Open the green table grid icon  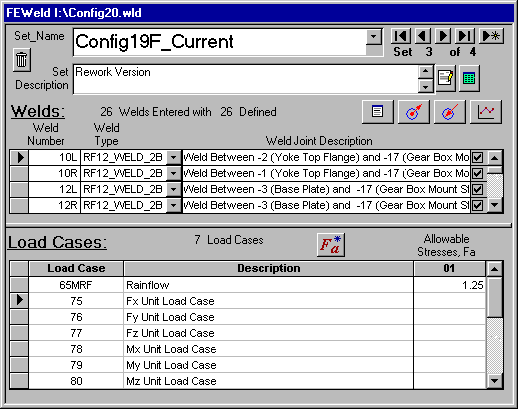point(469,78)
